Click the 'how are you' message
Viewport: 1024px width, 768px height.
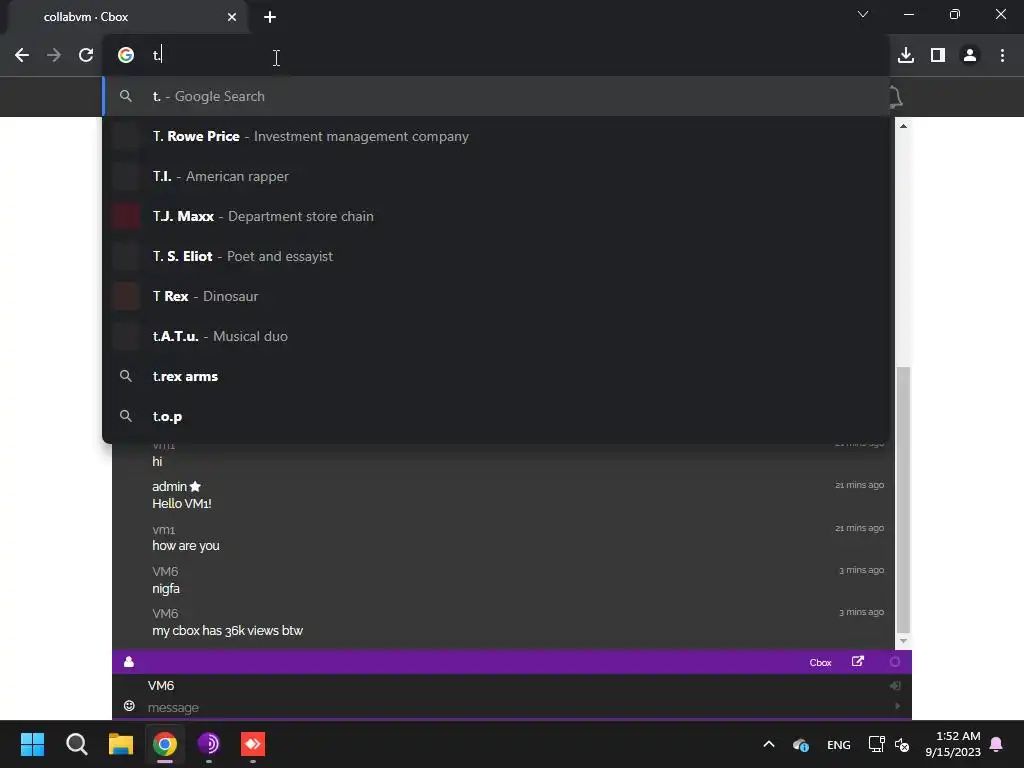[185, 546]
